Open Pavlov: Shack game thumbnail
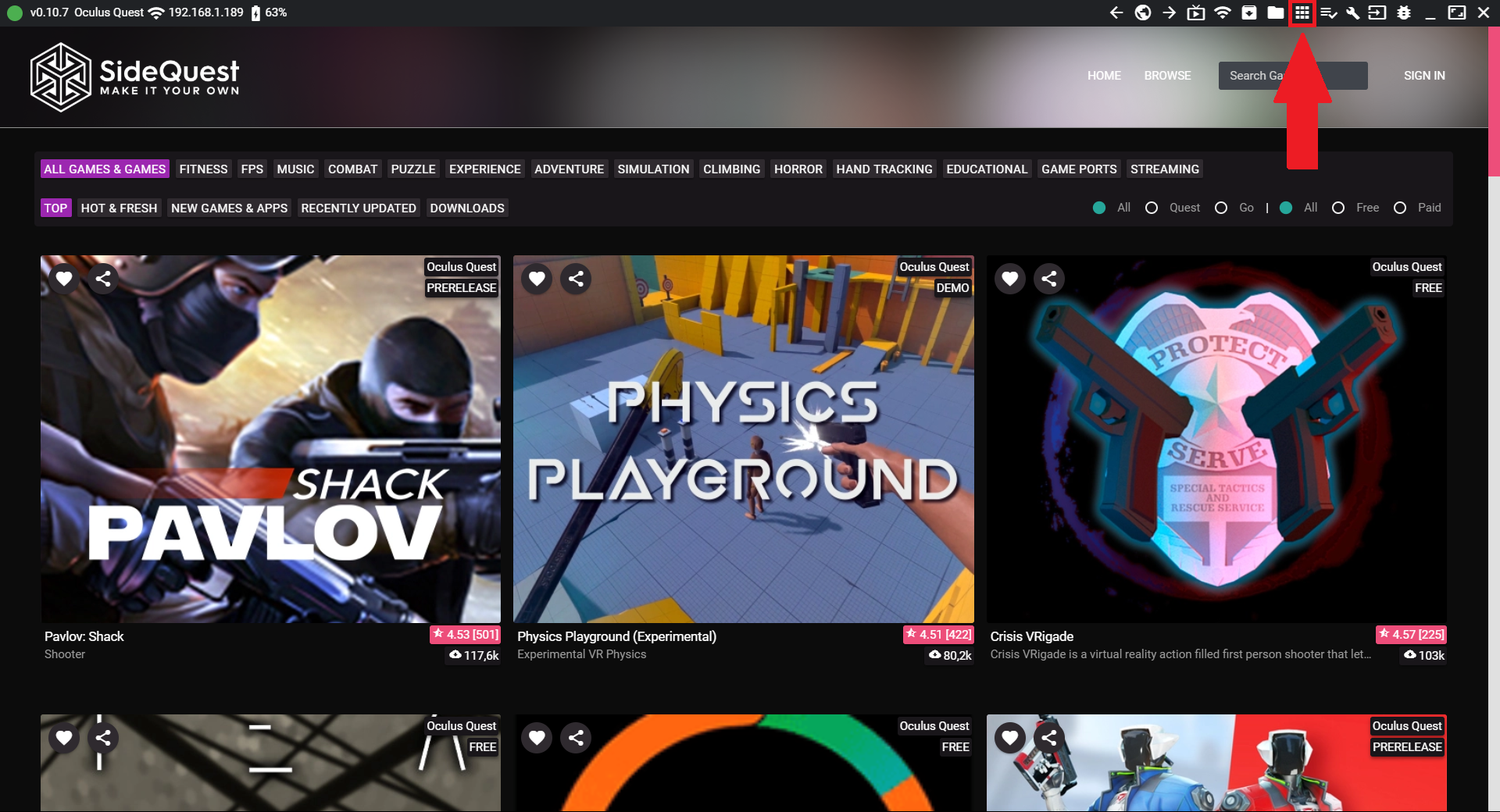 [x=270, y=439]
